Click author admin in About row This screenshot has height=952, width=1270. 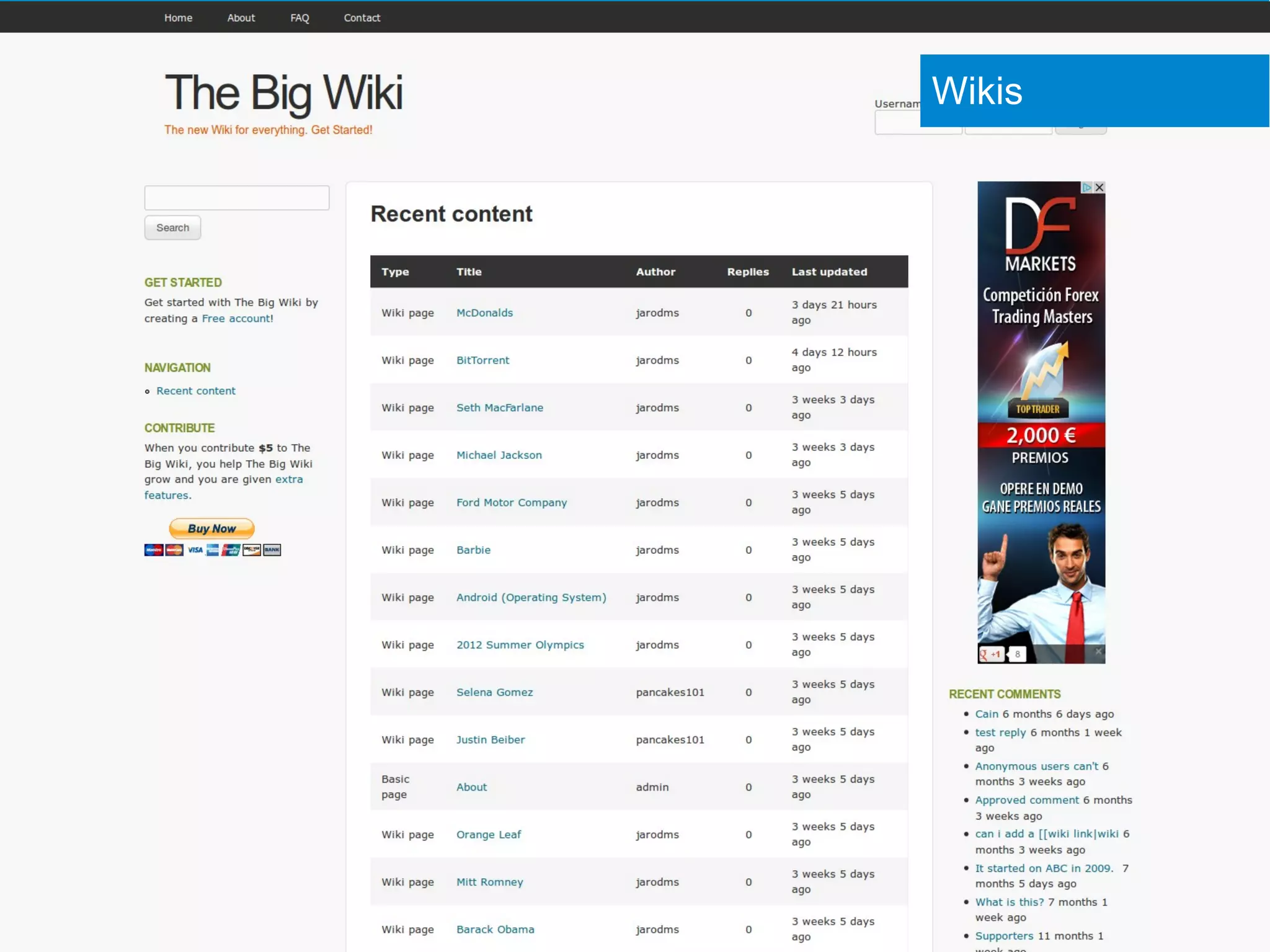click(x=652, y=787)
